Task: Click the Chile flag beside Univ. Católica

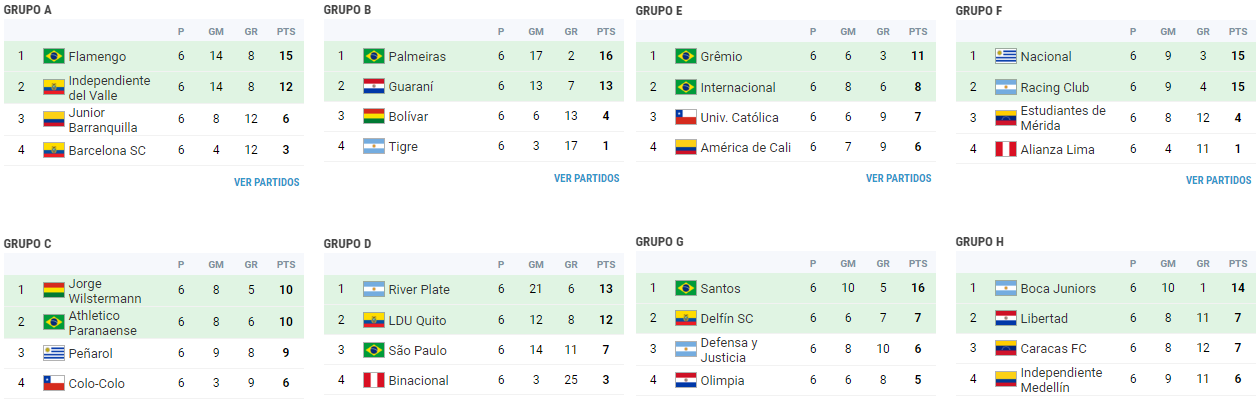Action: pos(686,118)
